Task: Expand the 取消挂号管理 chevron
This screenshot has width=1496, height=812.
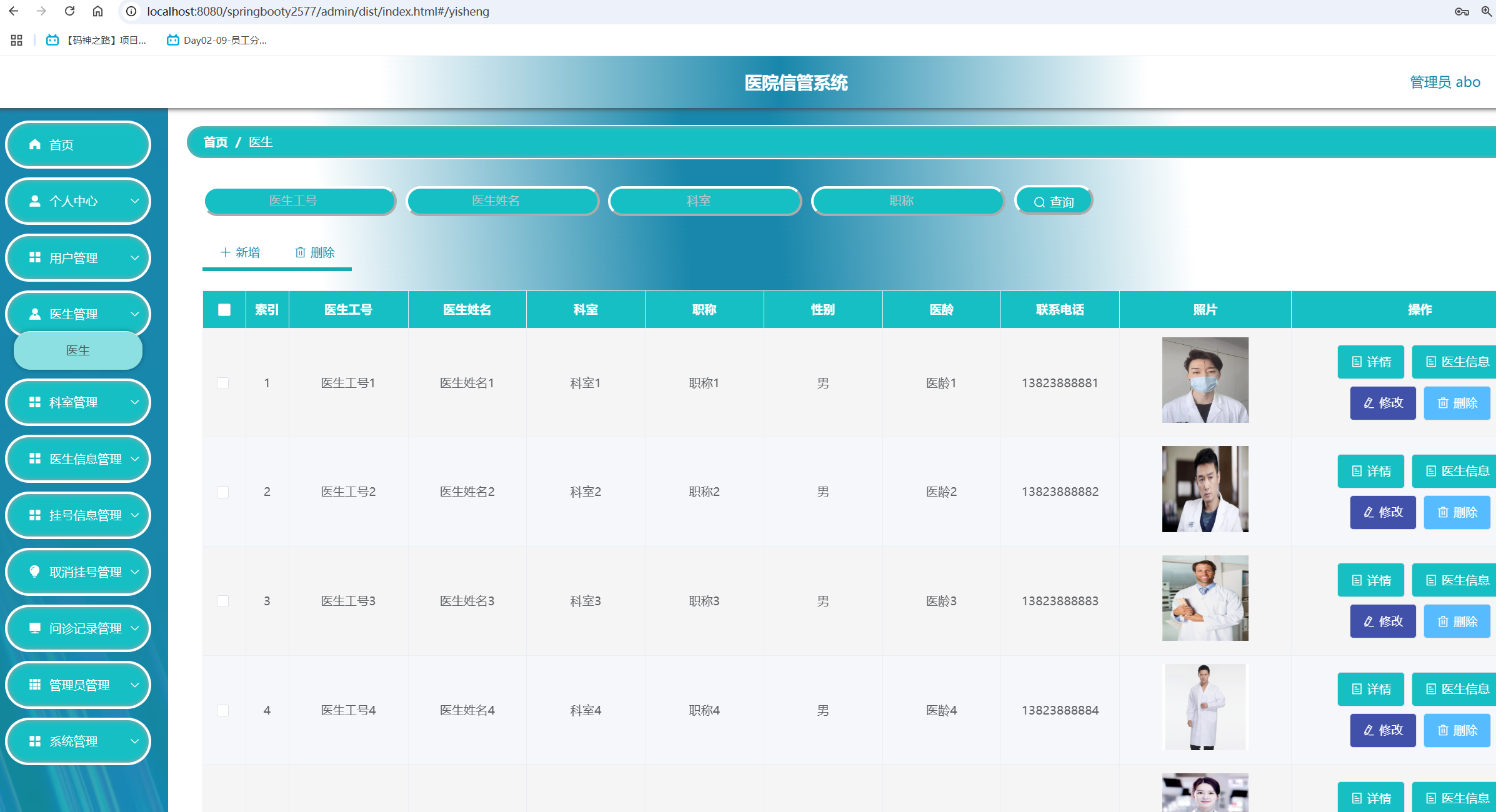Action: tap(134, 572)
